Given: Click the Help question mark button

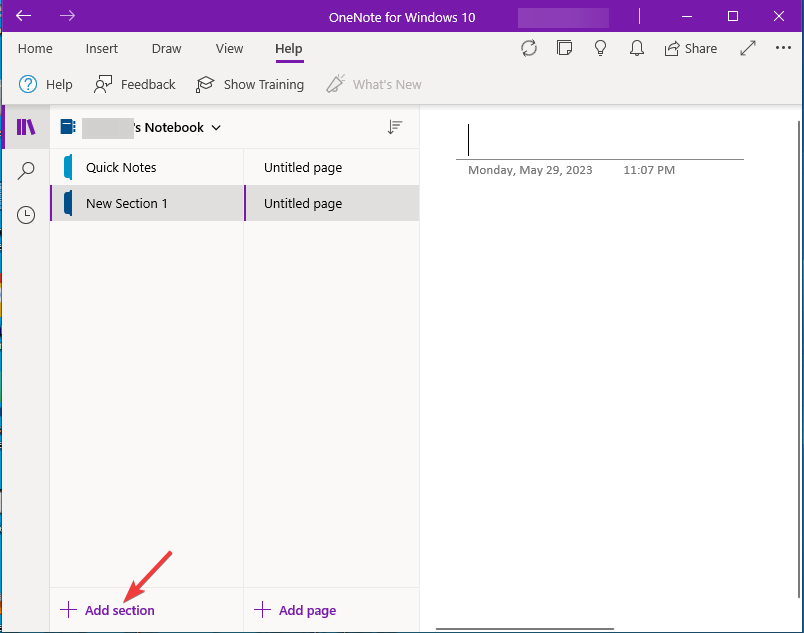Looking at the screenshot, I should click(46, 84).
